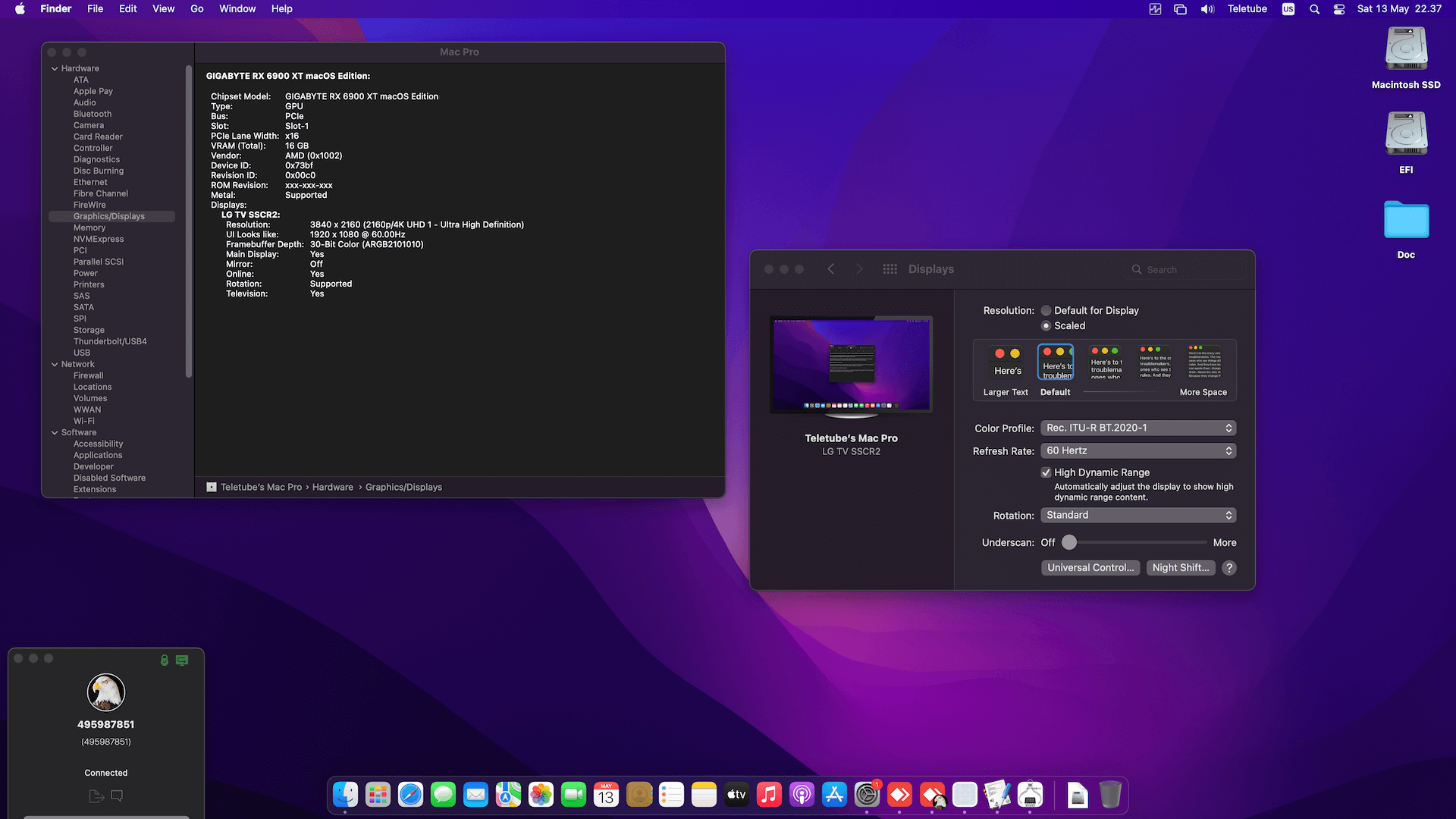Viewport: 1456px width, 819px height.
Task: Toggle High Dynamic Range checkbox
Action: pyautogui.click(x=1046, y=472)
